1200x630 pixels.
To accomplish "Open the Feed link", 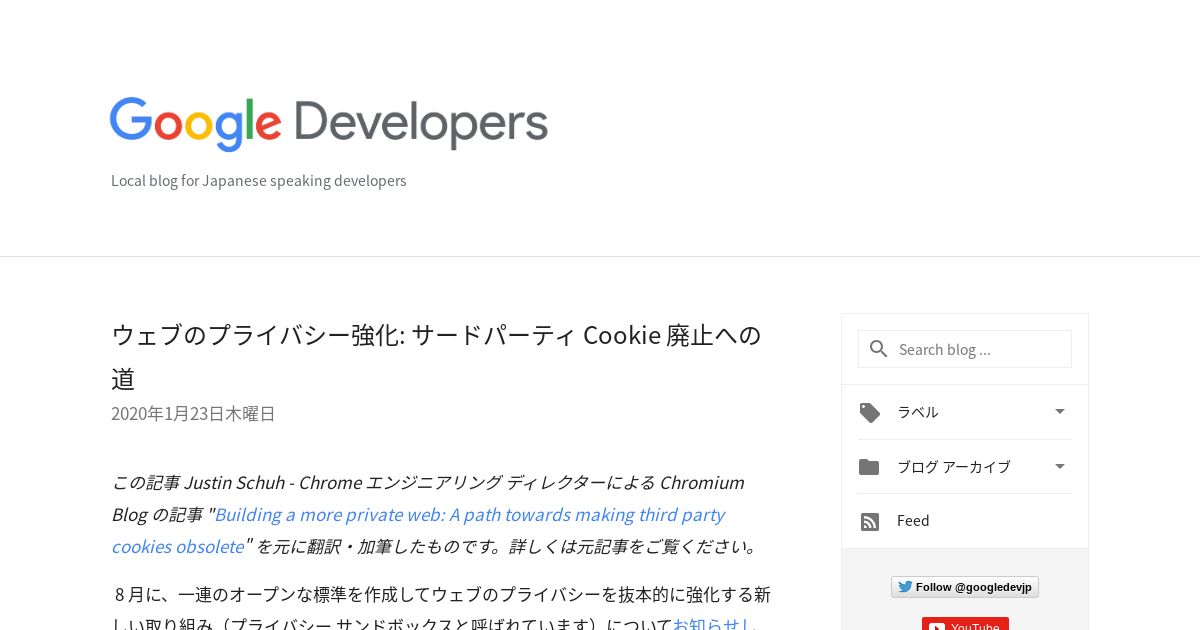I will pyautogui.click(x=913, y=521).
